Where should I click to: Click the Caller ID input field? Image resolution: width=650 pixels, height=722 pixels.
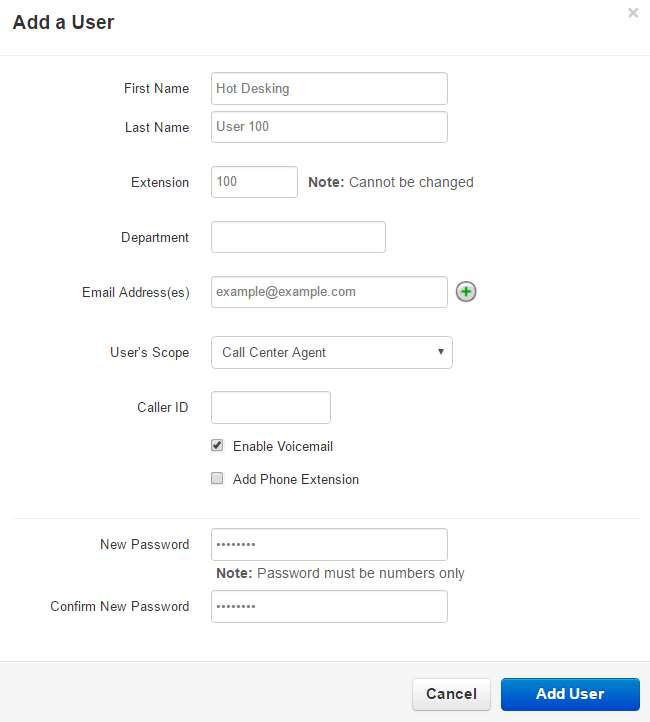(x=270, y=407)
